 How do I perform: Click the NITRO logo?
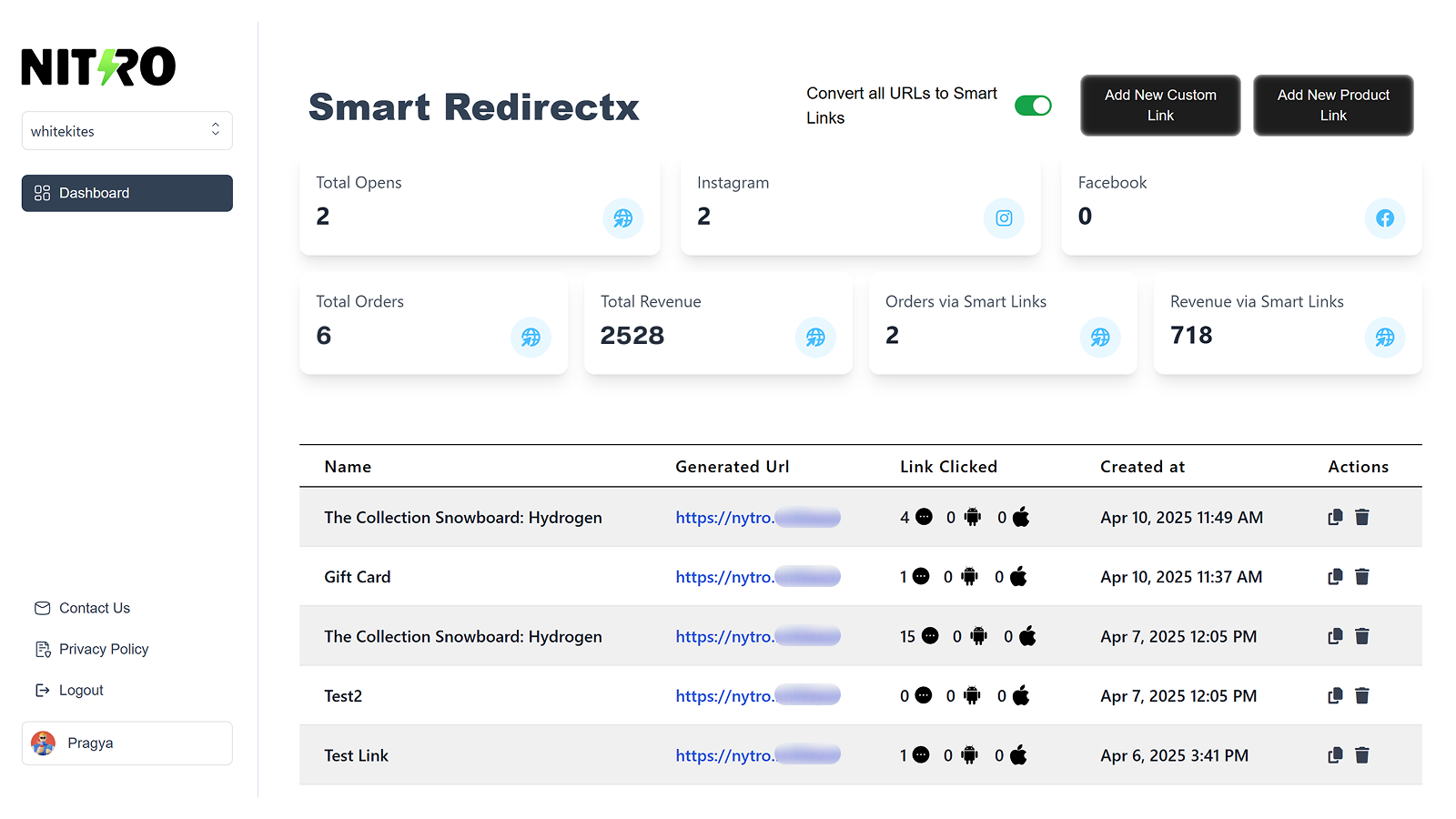pyautogui.click(x=97, y=65)
